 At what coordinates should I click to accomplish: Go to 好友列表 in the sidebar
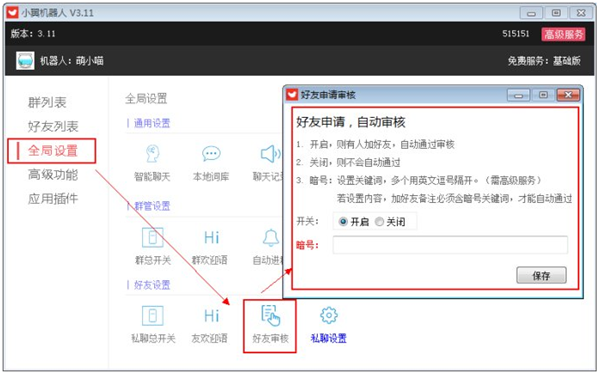coord(53,127)
